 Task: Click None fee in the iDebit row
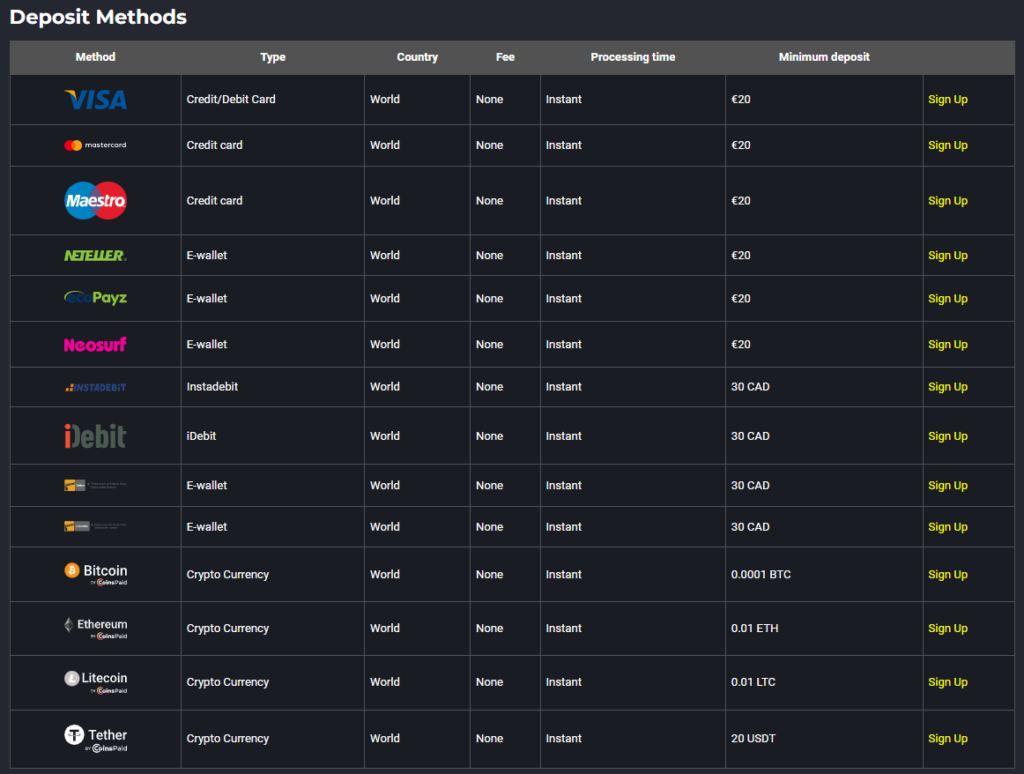pos(489,436)
